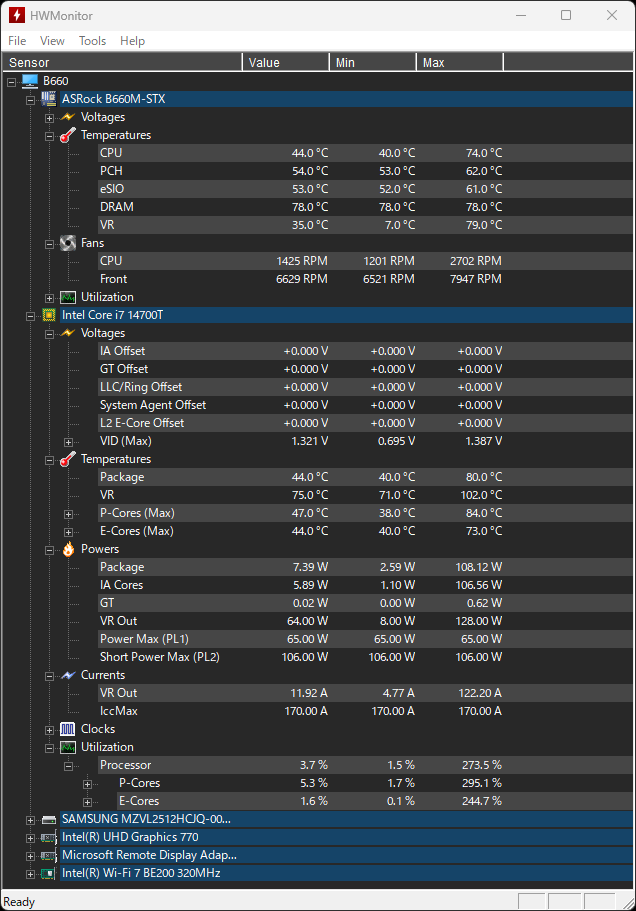Expand the Clocks section
636x911 pixels.
click(x=49, y=730)
